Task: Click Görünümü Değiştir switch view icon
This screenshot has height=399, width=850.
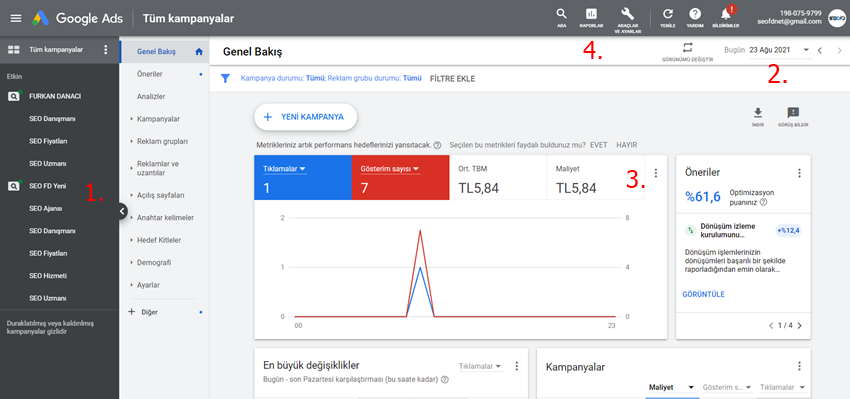Action: click(x=687, y=47)
